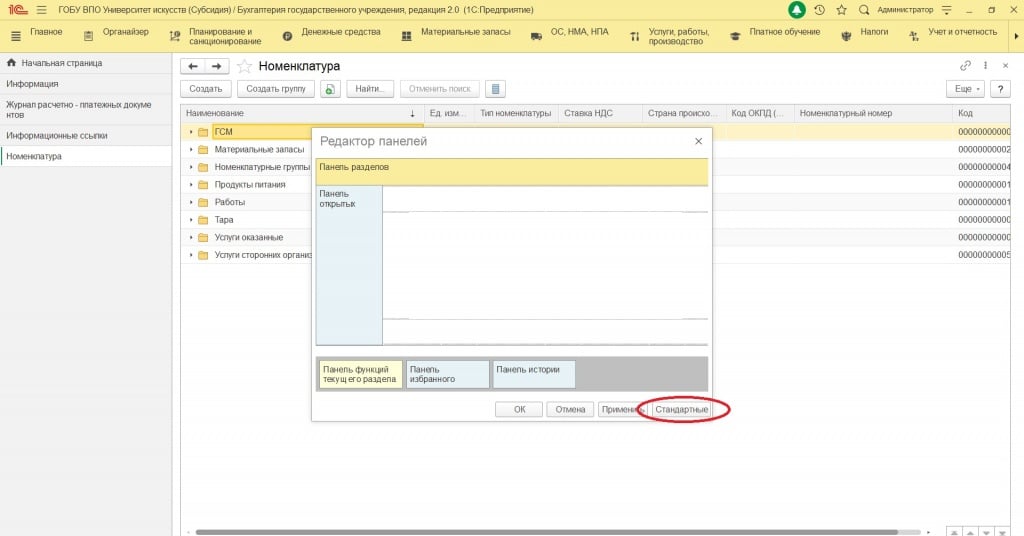Viewport: 1024px width, 536px height.
Task: Click the green copy-item icon in toolbar
Action: [331, 89]
